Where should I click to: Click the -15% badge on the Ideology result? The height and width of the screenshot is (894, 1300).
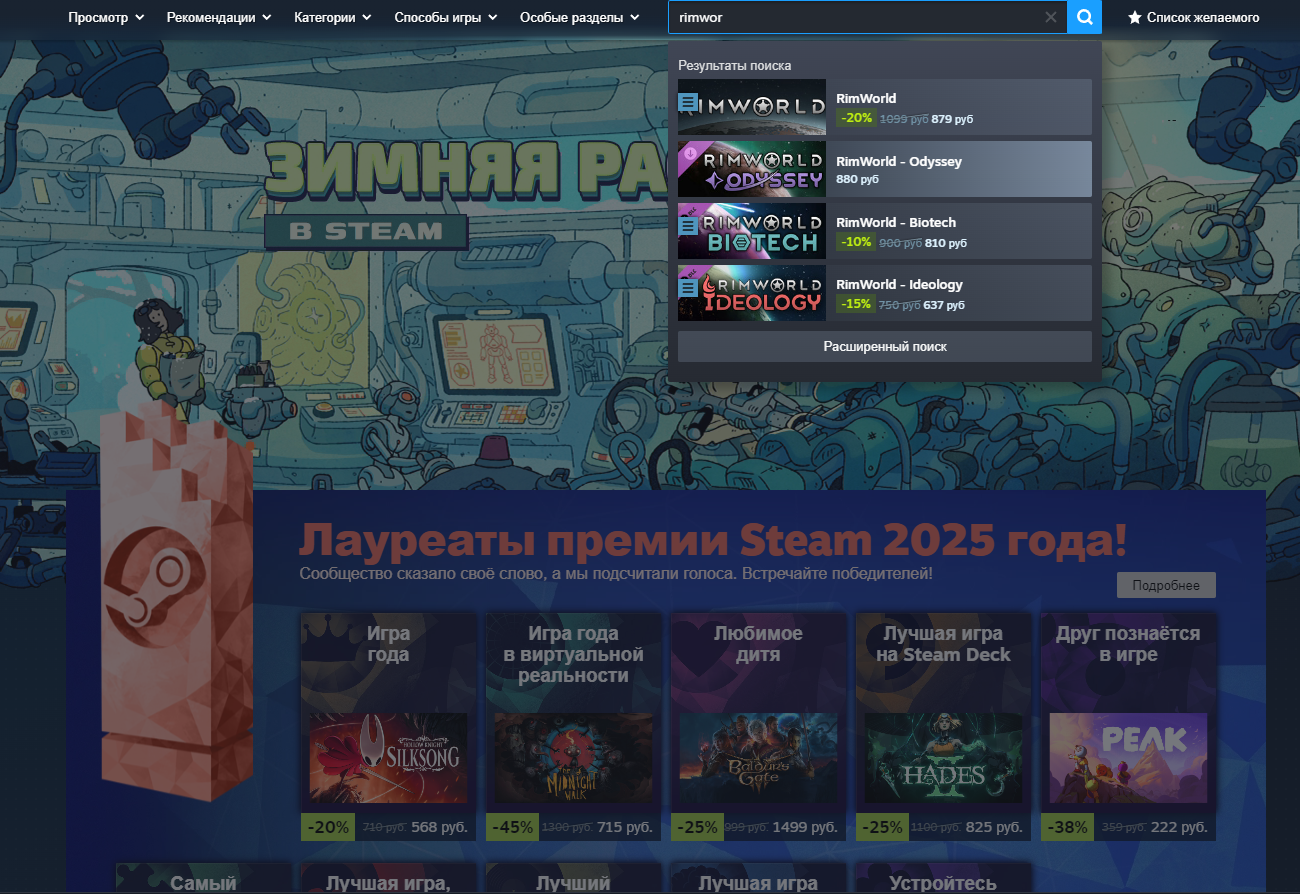pyautogui.click(x=857, y=304)
